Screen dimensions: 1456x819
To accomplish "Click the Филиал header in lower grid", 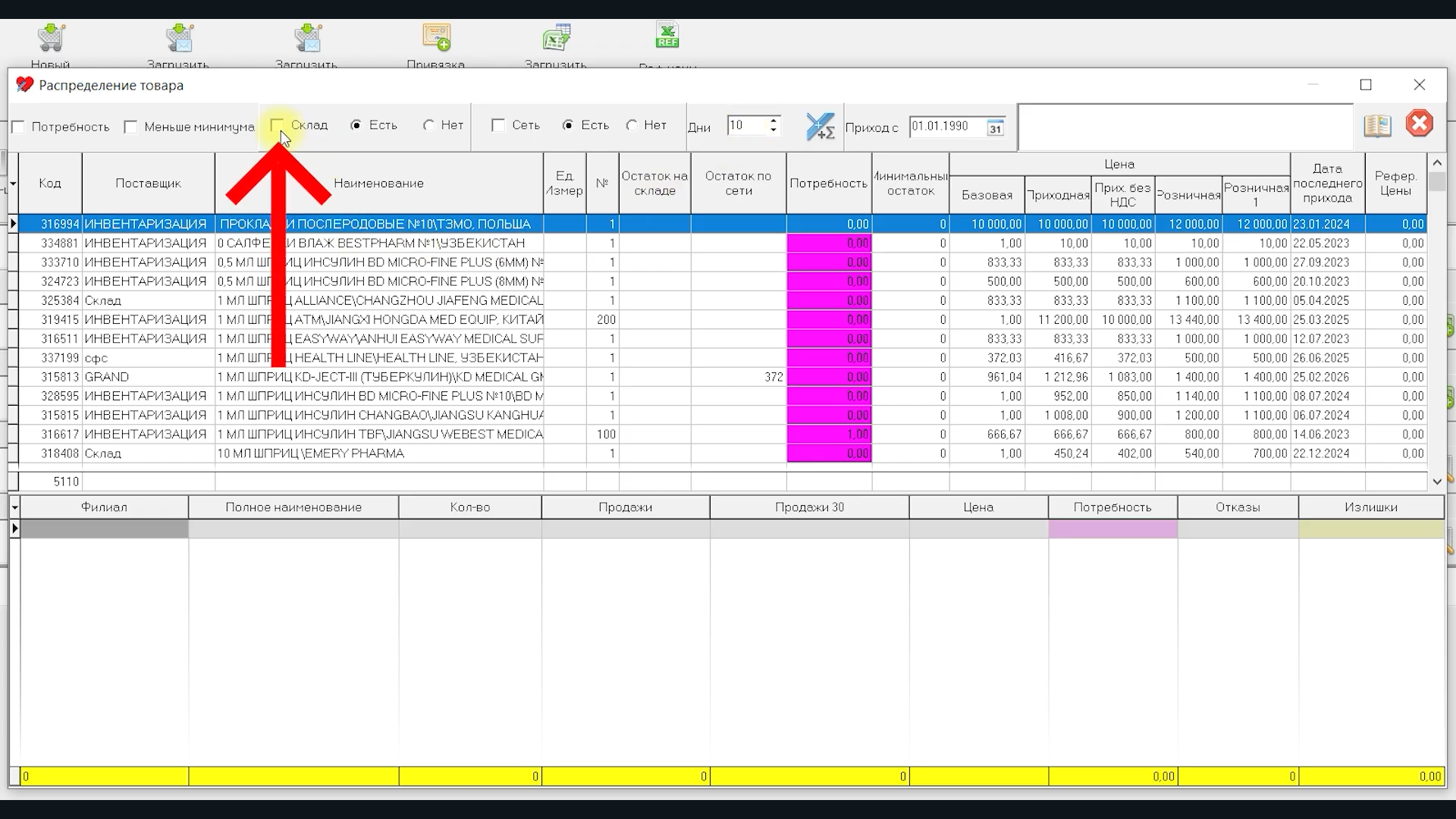I will point(104,507).
